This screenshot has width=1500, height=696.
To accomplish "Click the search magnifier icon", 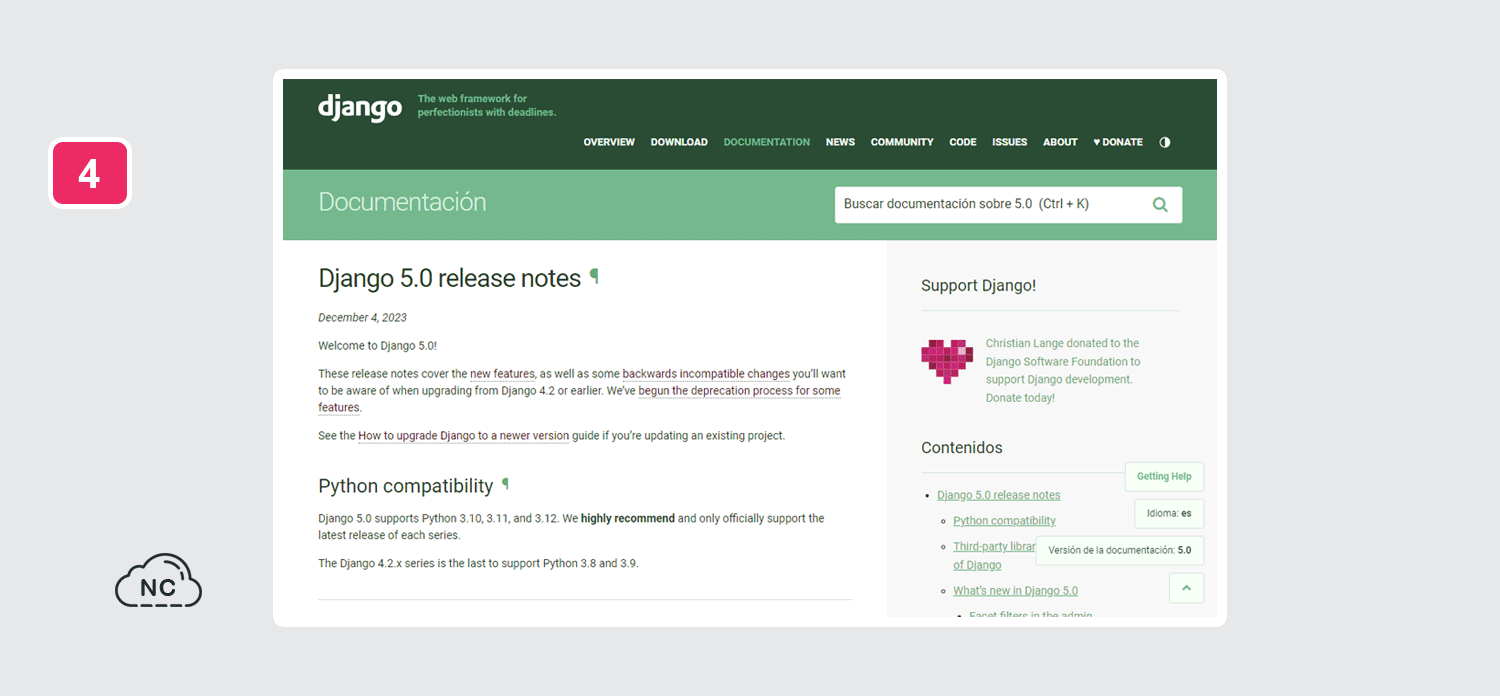I will [1160, 204].
